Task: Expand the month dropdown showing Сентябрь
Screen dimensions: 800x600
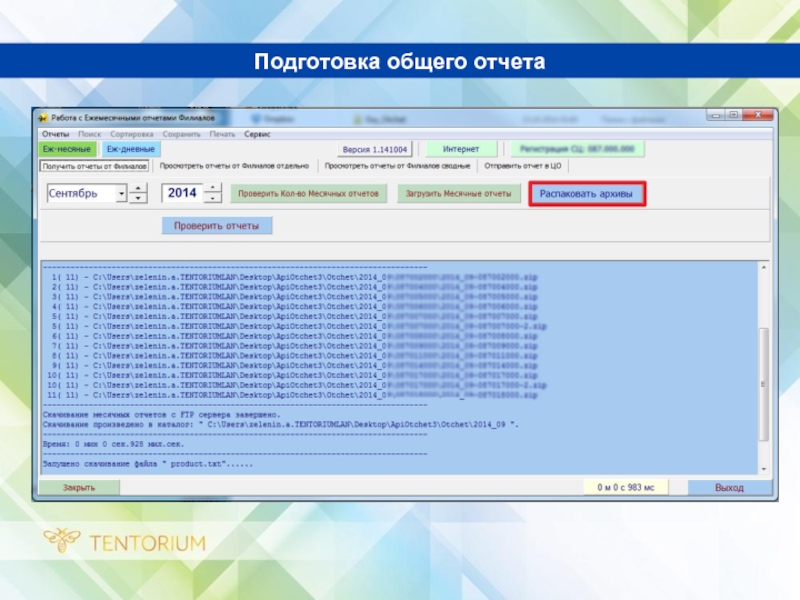Action: coord(121,193)
